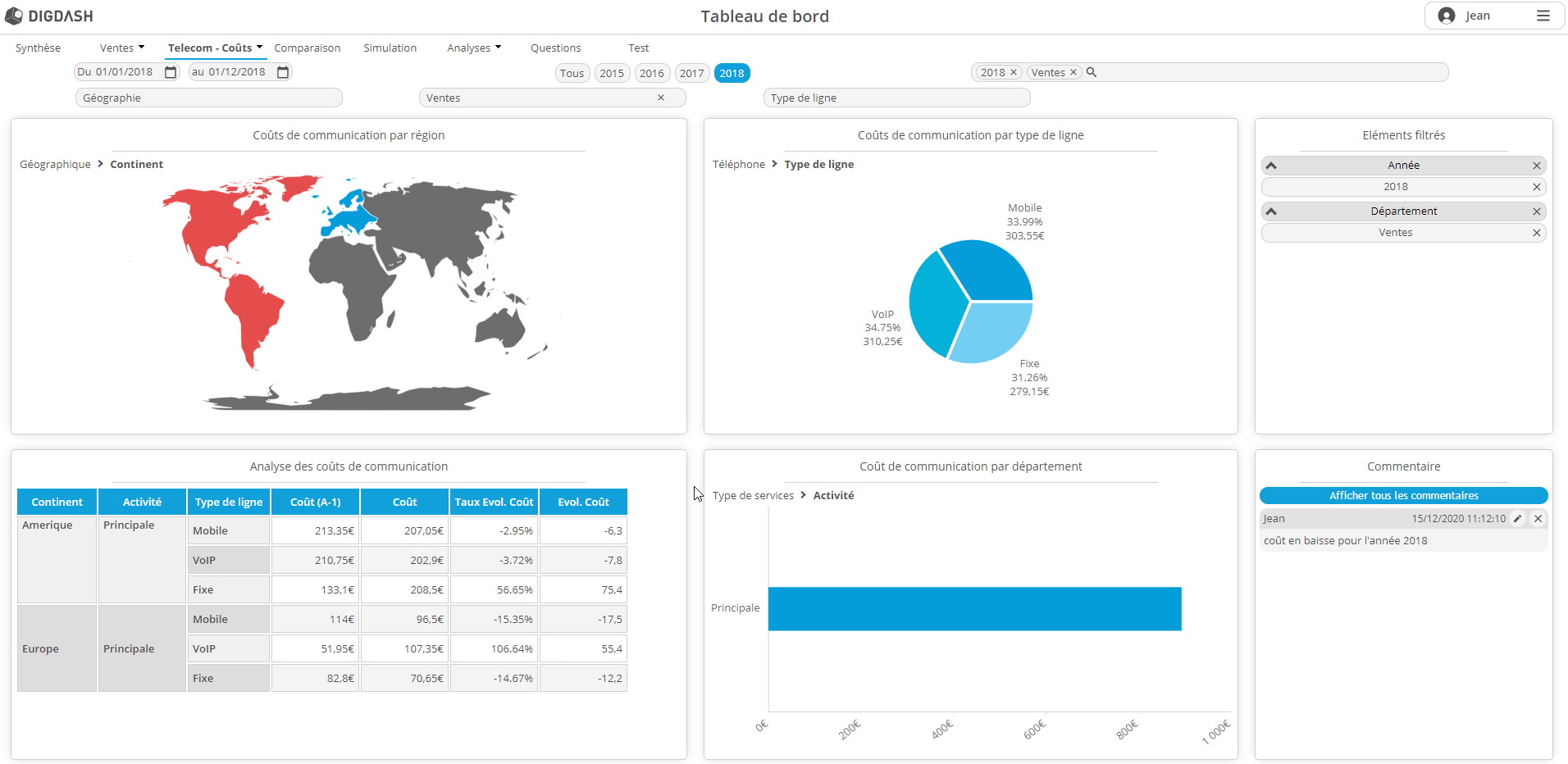Open the Géographie filter dropdown

[x=208, y=98]
